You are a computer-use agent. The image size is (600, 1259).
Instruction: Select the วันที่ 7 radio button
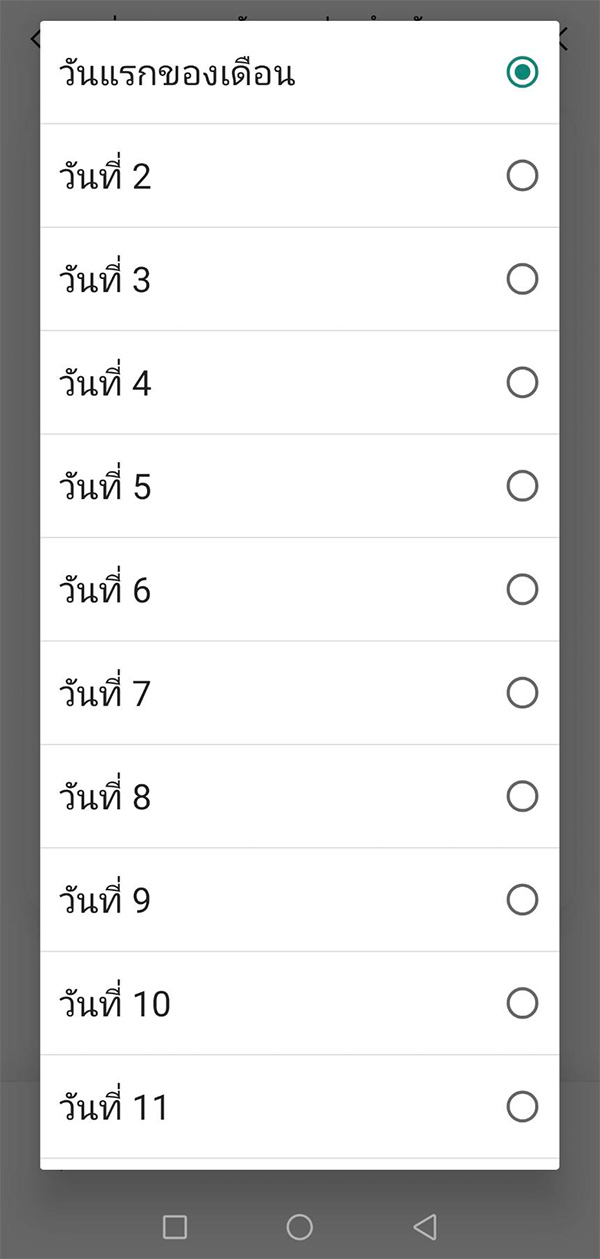click(x=521, y=692)
